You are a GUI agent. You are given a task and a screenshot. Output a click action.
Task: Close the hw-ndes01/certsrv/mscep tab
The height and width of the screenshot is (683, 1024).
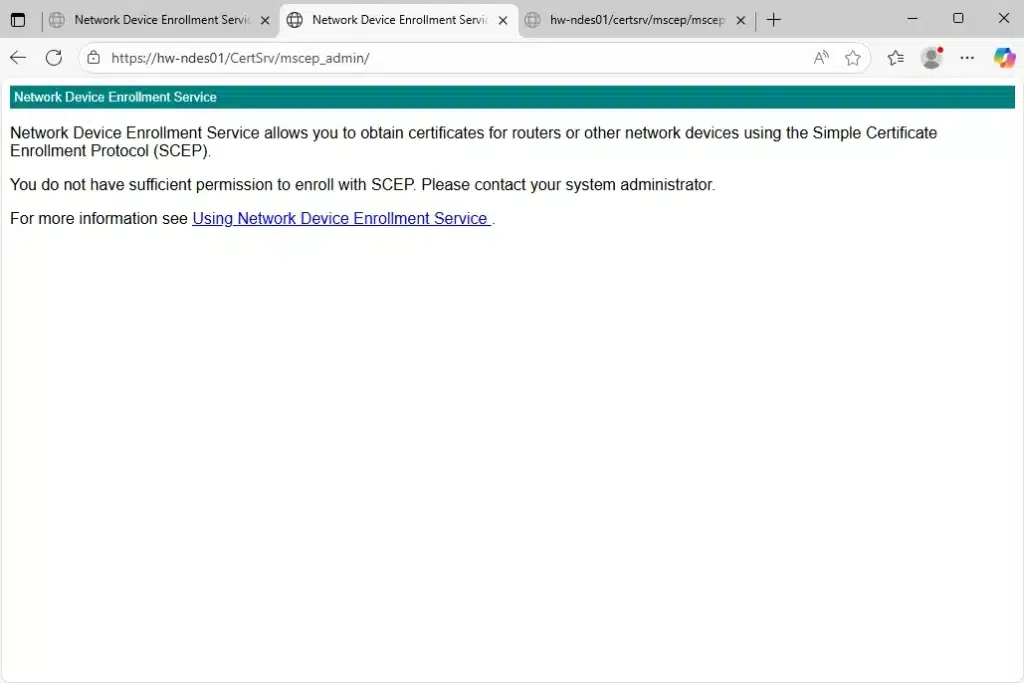[x=740, y=20]
